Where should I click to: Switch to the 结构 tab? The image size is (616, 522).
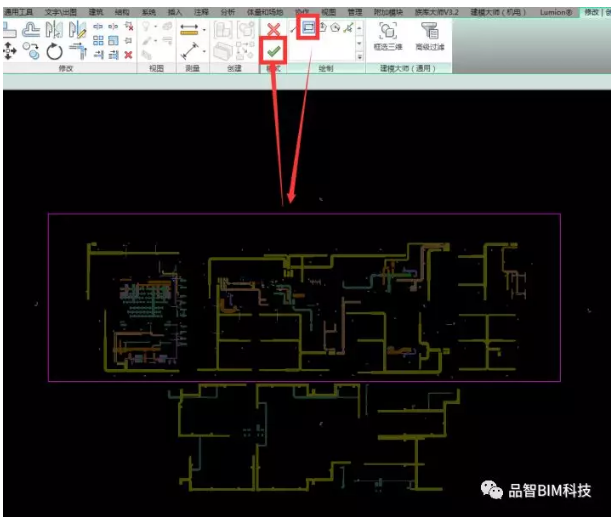coord(122,13)
